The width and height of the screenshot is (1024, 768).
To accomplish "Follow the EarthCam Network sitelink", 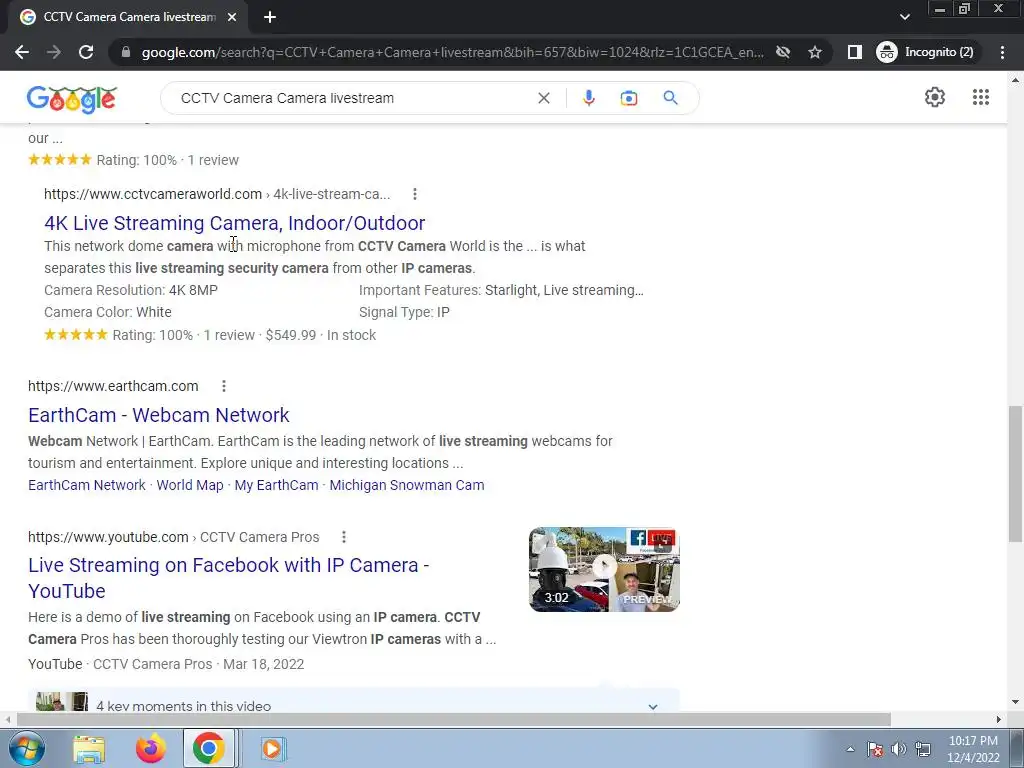I will (87, 485).
